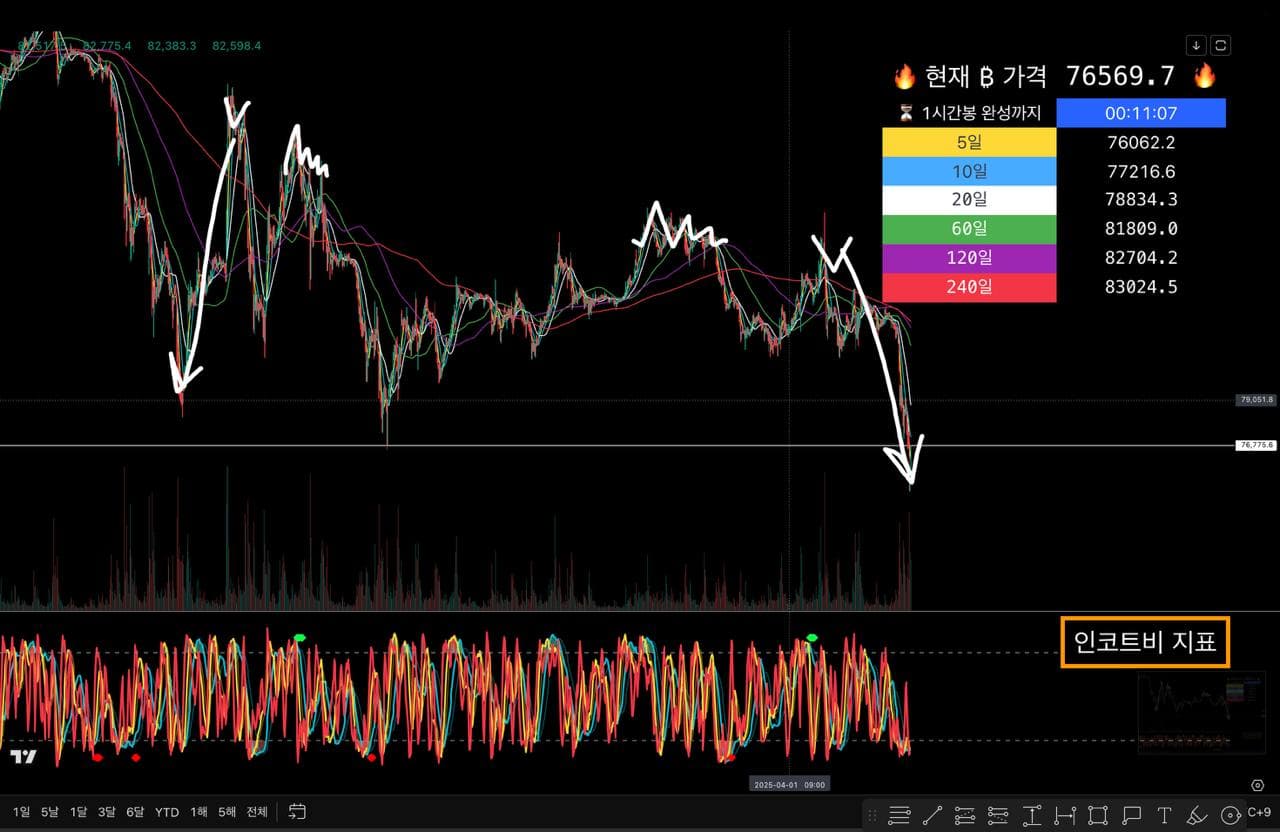
Task: Click the horizontal date range measure tool
Action: [x=1065, y=814]
